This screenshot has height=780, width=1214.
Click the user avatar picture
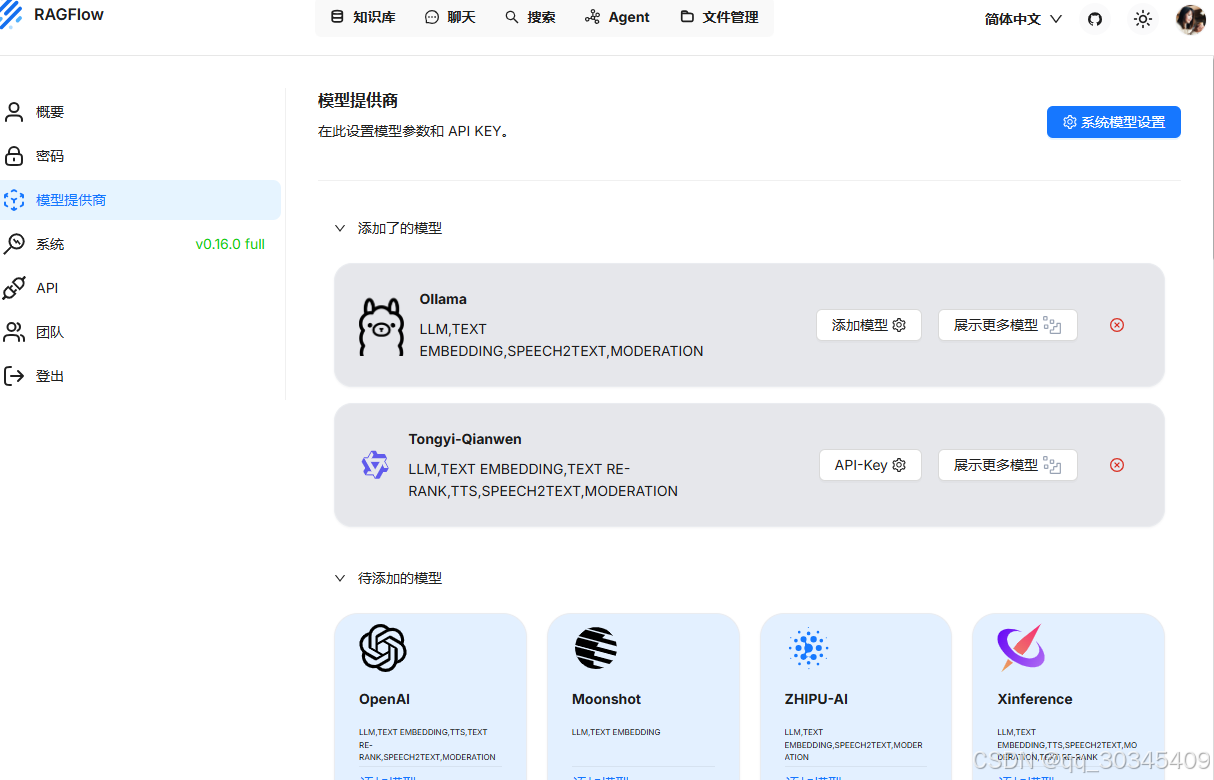[x=1191, y=19]
